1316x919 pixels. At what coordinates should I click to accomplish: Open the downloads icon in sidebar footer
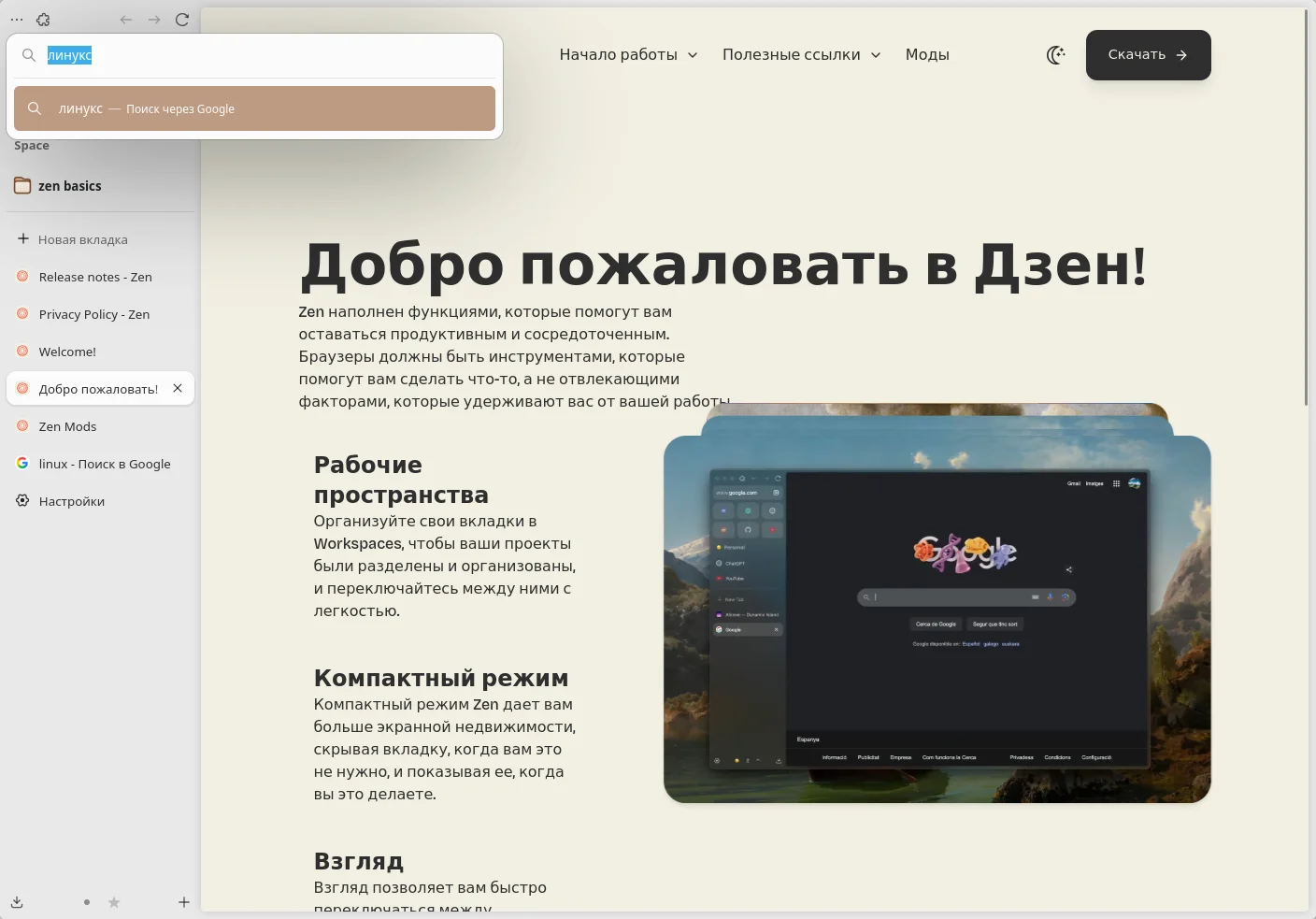pos(17,902)
